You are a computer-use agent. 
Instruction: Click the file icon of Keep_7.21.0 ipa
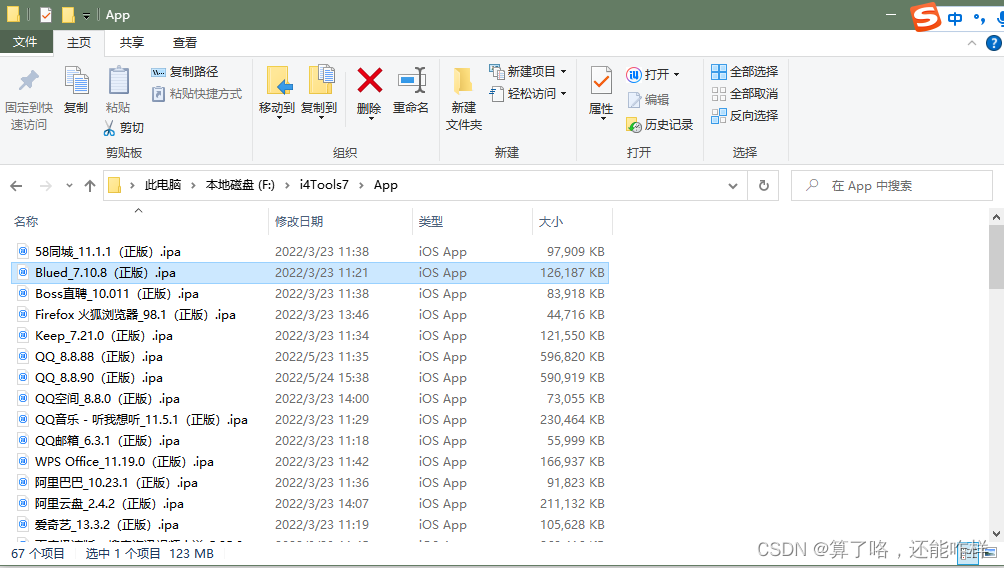coord(23,336)
